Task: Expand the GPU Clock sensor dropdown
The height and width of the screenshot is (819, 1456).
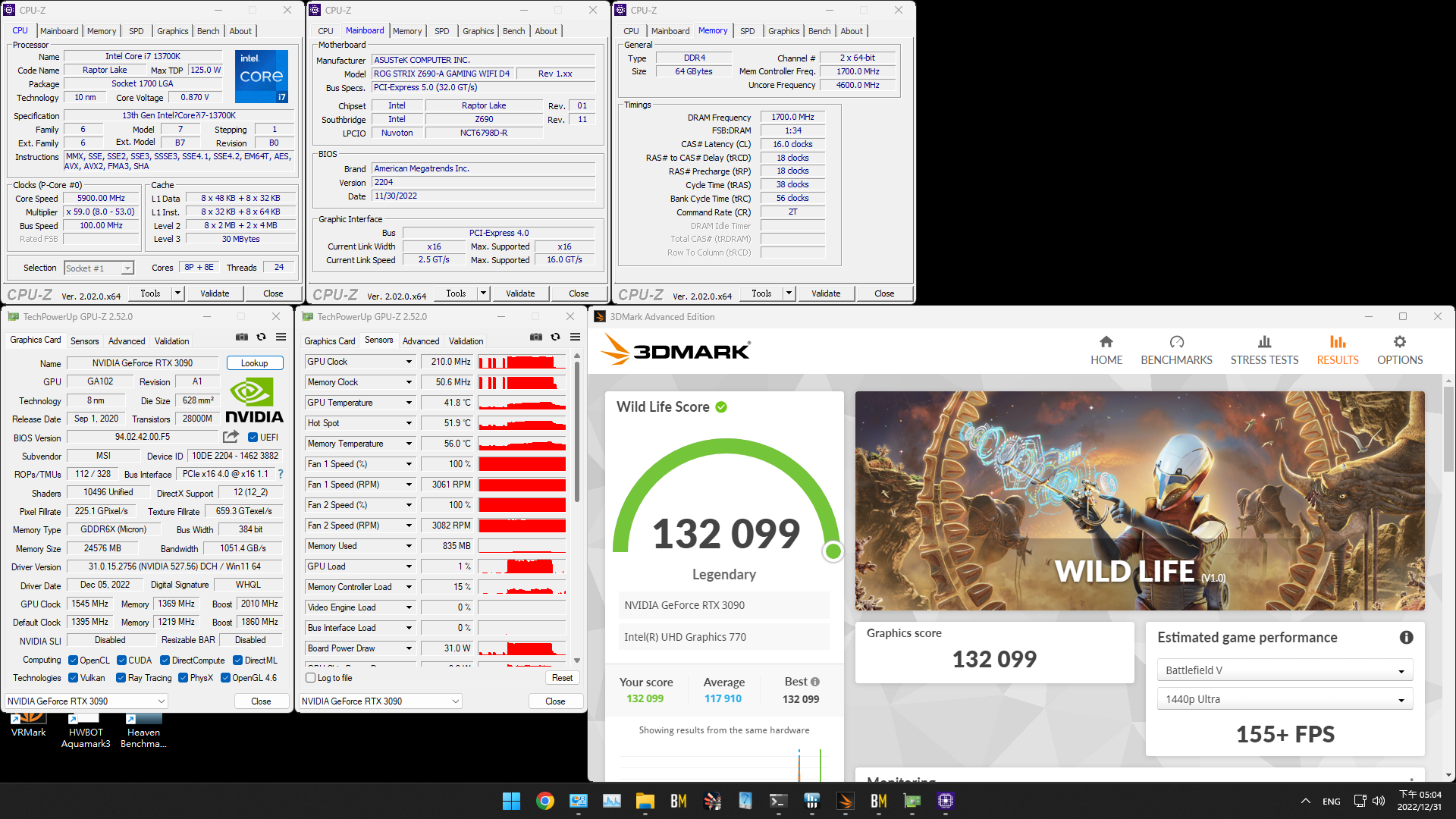Action: 409,362
